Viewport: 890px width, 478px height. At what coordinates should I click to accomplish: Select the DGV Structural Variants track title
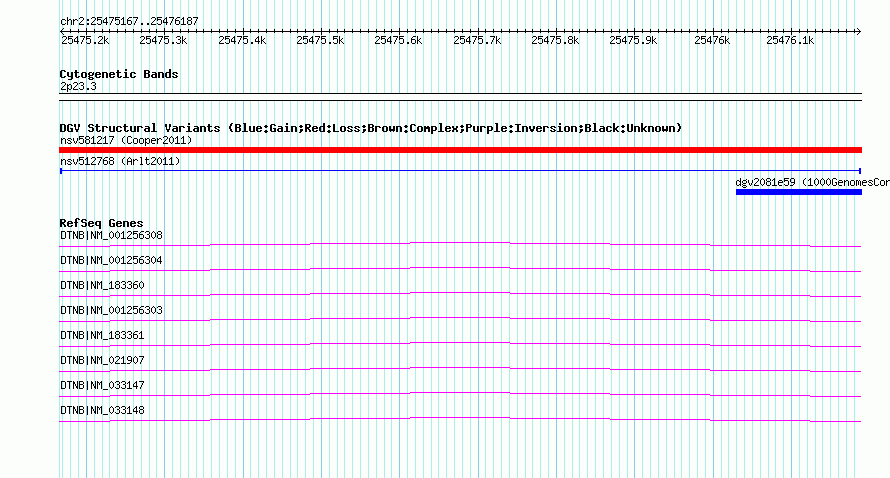(x=371, y=128)
